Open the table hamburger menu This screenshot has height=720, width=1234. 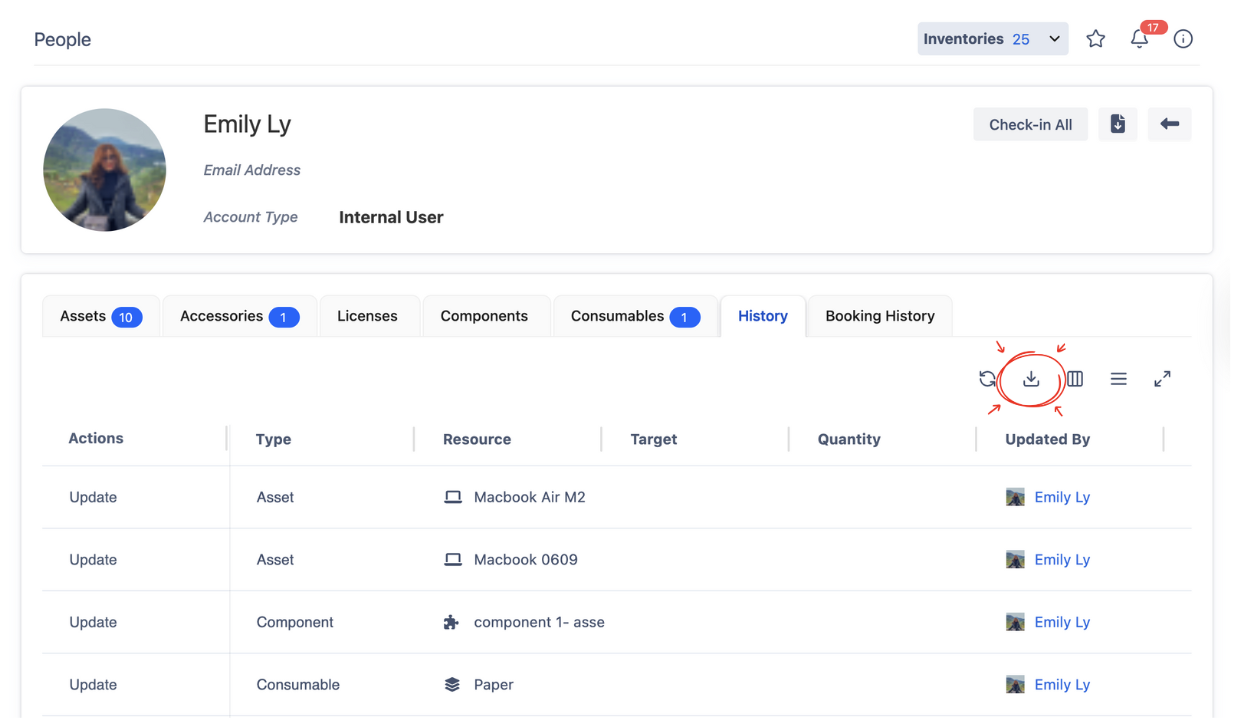click(x=1118, y=379)
